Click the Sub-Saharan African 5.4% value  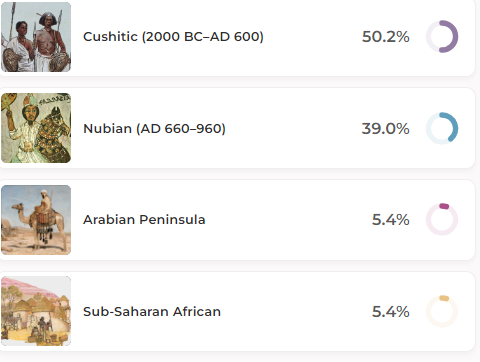click(x=391, y=312)
